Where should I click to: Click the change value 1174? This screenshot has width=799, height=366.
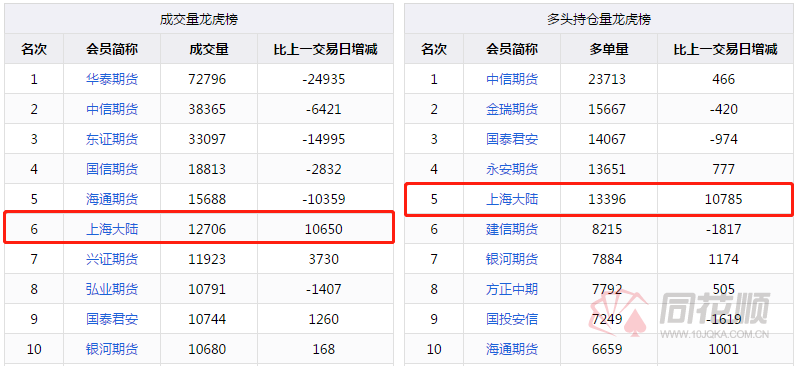(x=724, y=259)
